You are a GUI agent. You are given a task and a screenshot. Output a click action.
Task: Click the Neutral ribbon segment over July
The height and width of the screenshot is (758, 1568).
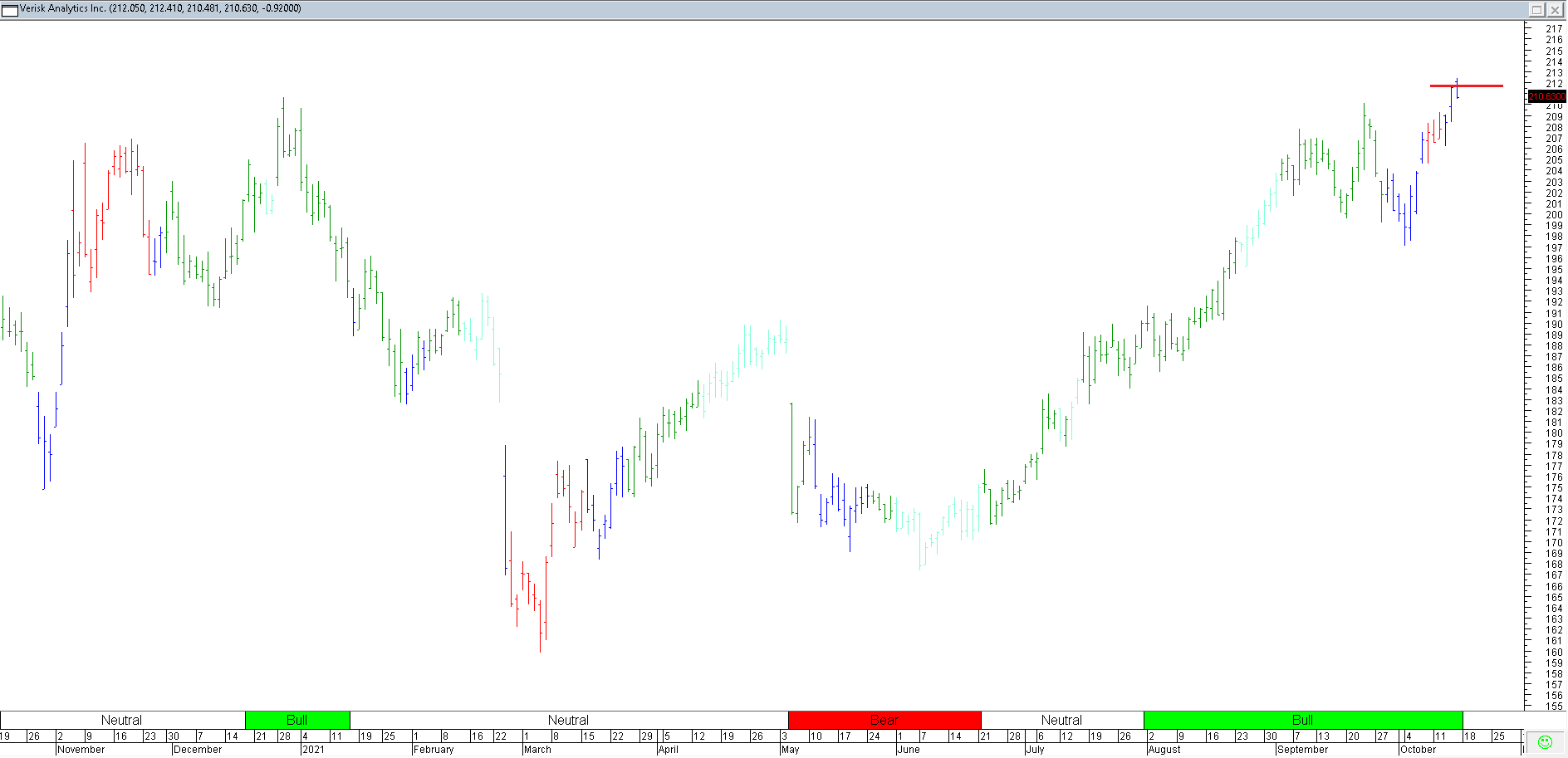point(1062,720)
